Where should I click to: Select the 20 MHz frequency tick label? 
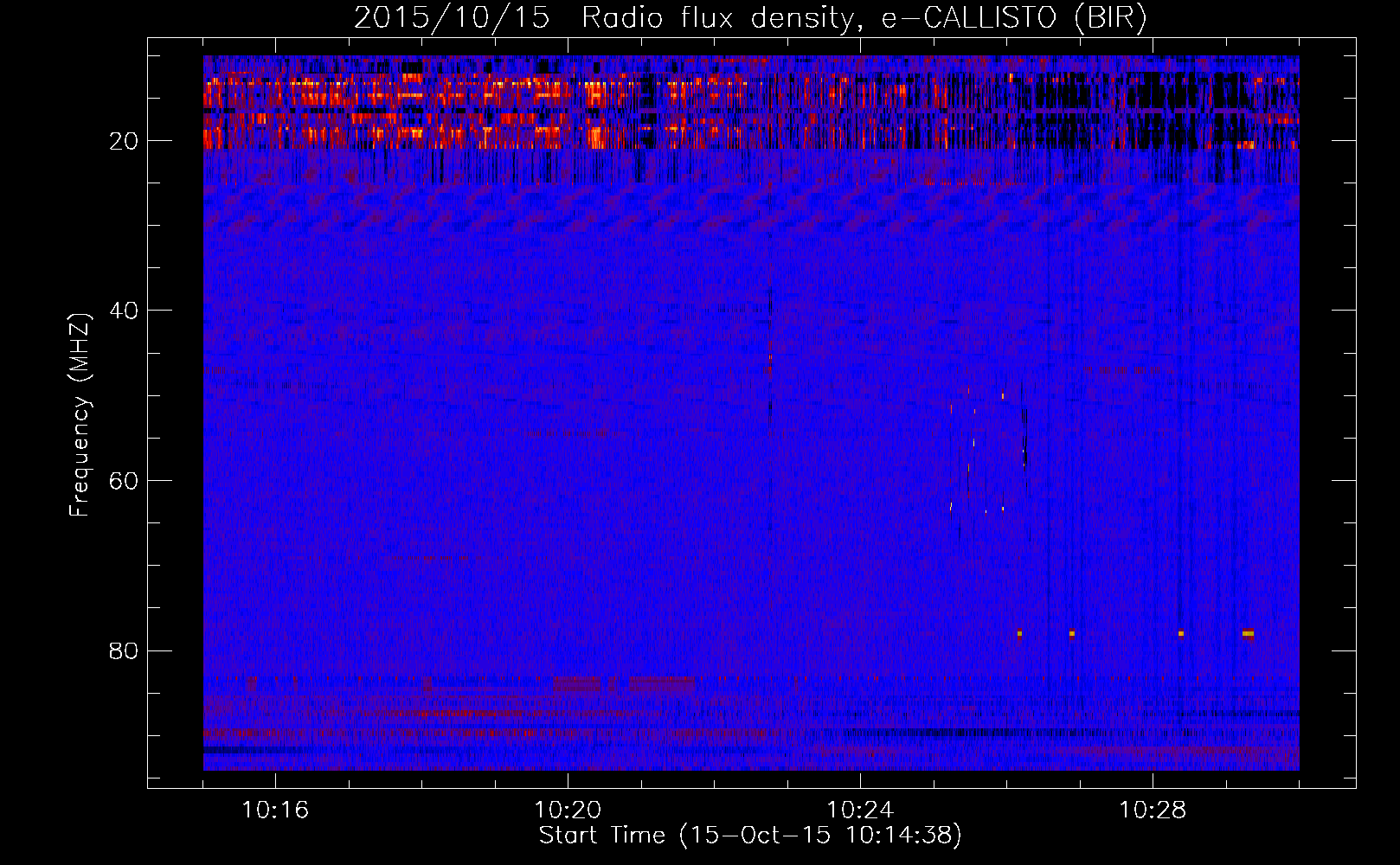click(125, 141)
